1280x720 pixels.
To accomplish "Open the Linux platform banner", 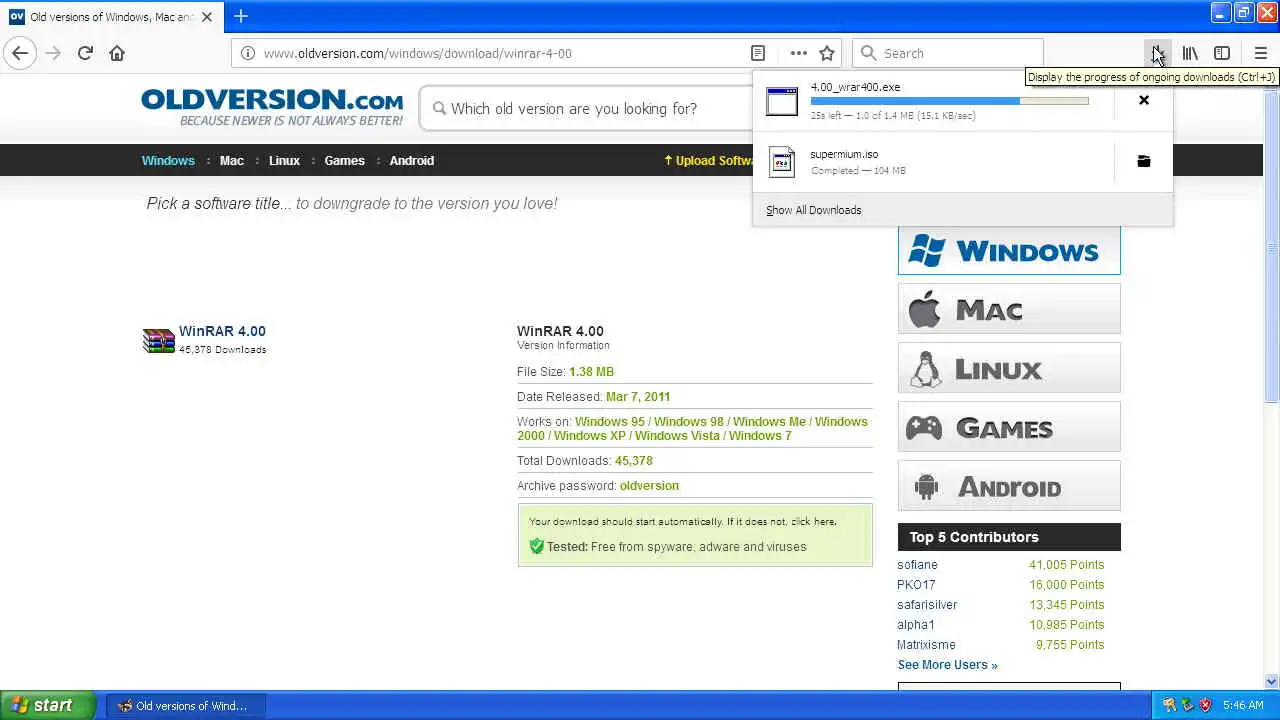I will coord(1009,368).
